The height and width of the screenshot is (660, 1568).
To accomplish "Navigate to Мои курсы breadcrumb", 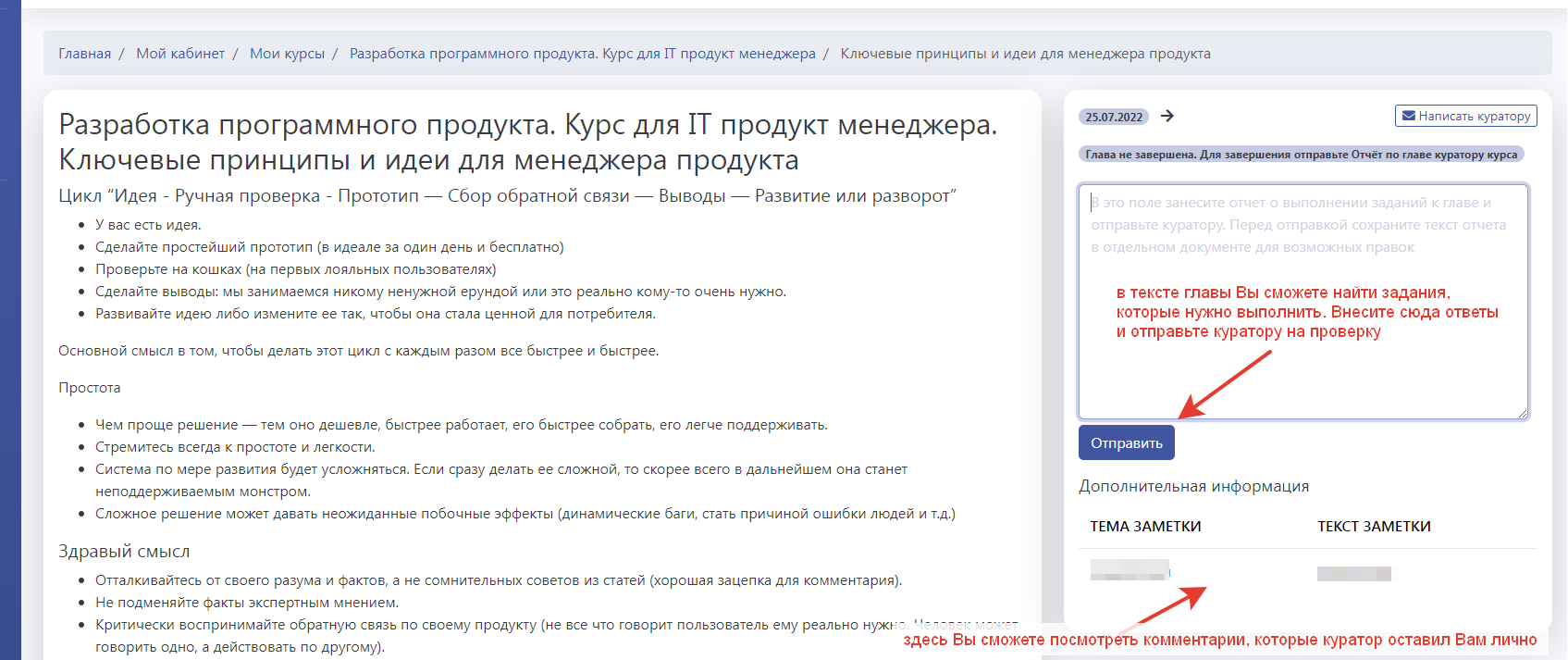I will tap(287, 54).
